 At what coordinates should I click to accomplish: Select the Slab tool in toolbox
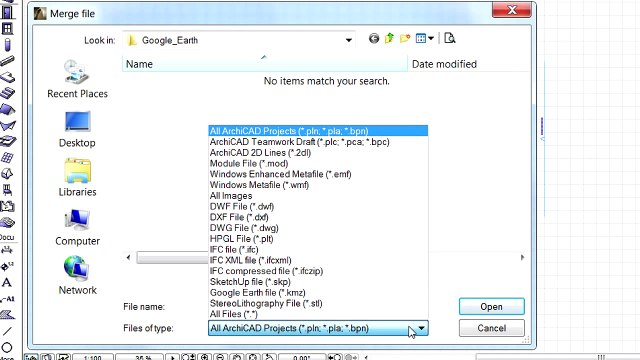point(7,77)
